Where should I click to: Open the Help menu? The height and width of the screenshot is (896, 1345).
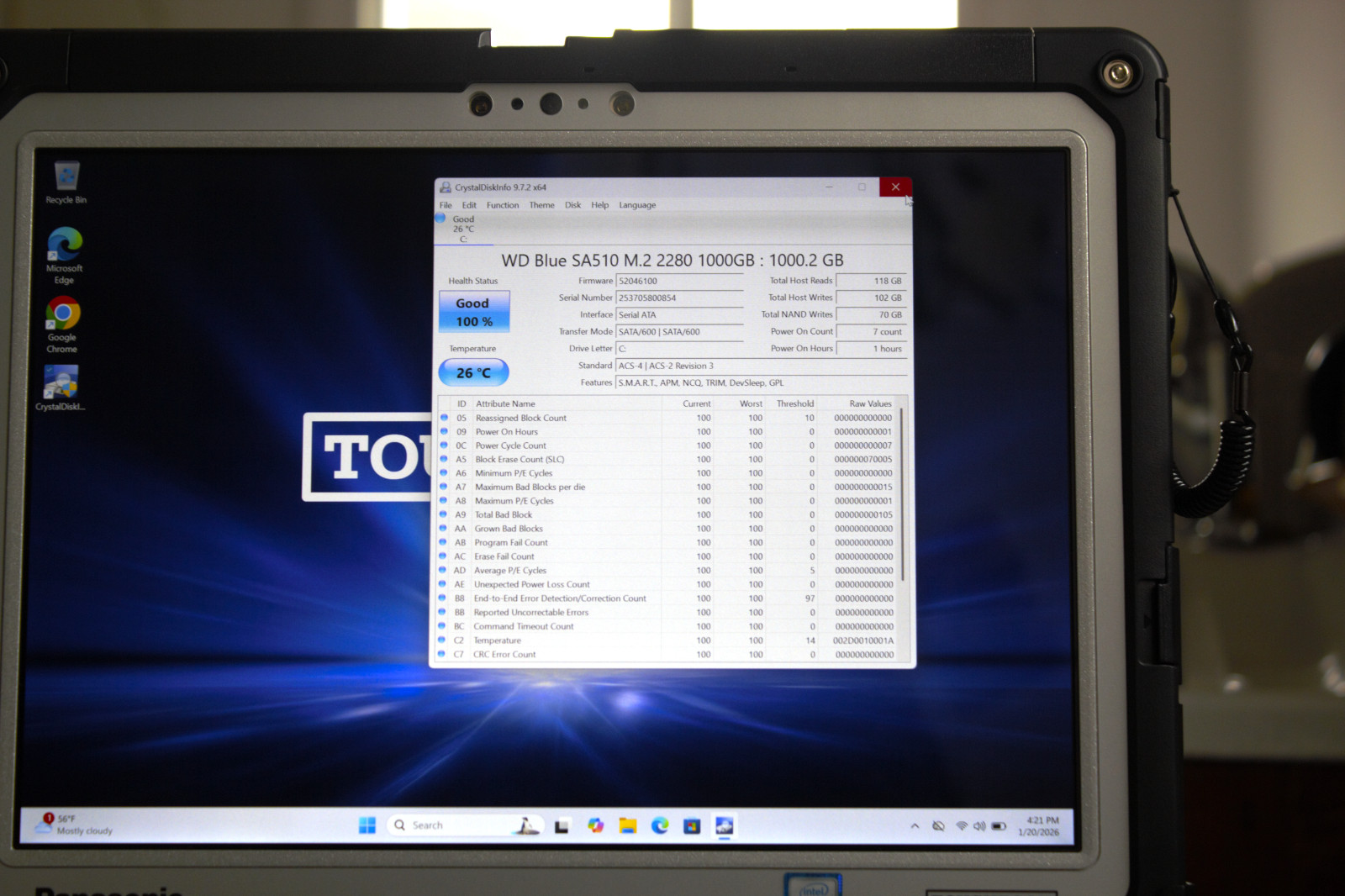[599, 205]
